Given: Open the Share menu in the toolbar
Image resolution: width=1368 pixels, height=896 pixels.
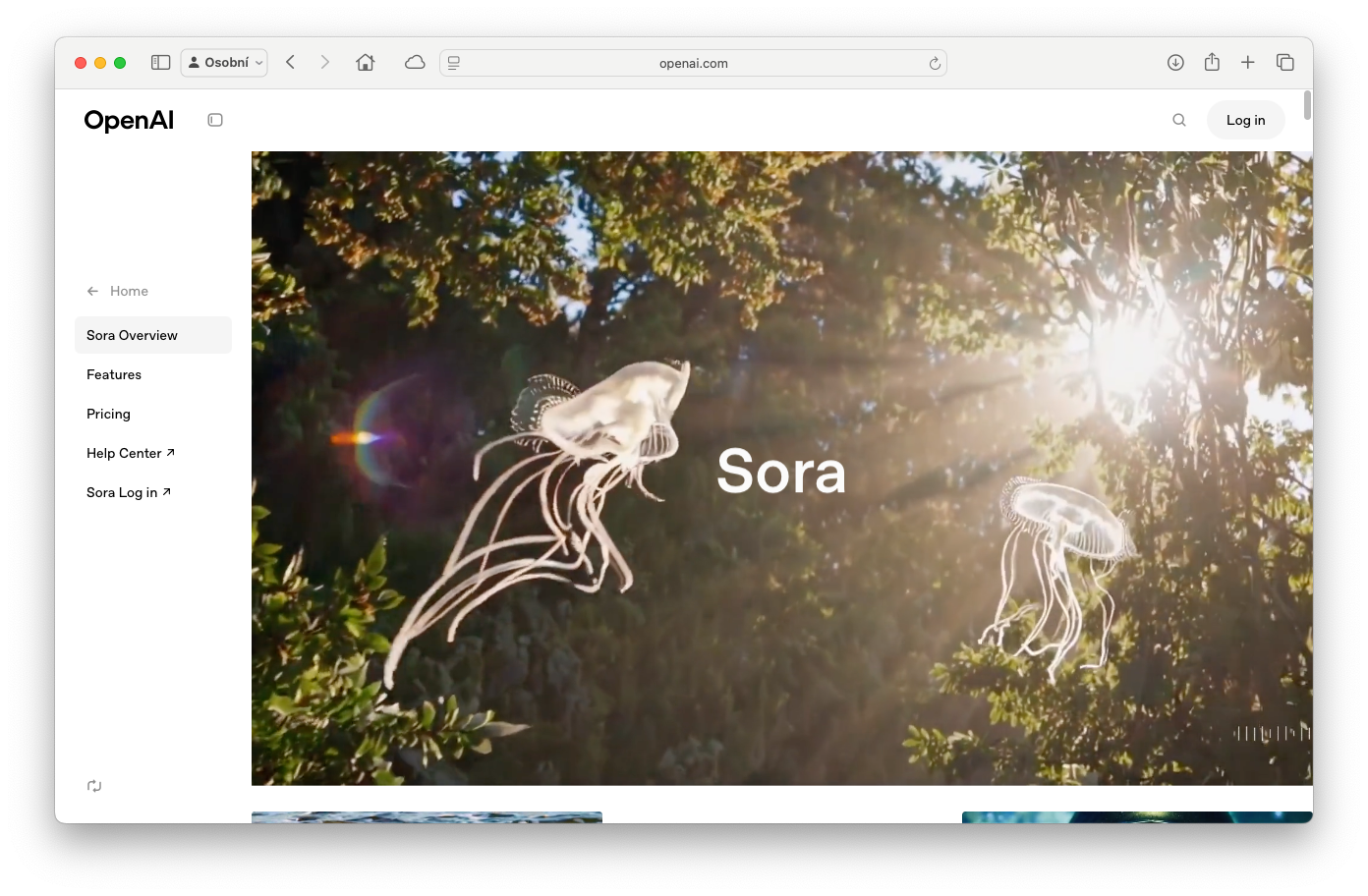Looking at the screenshot, I should pos(1212,62).
